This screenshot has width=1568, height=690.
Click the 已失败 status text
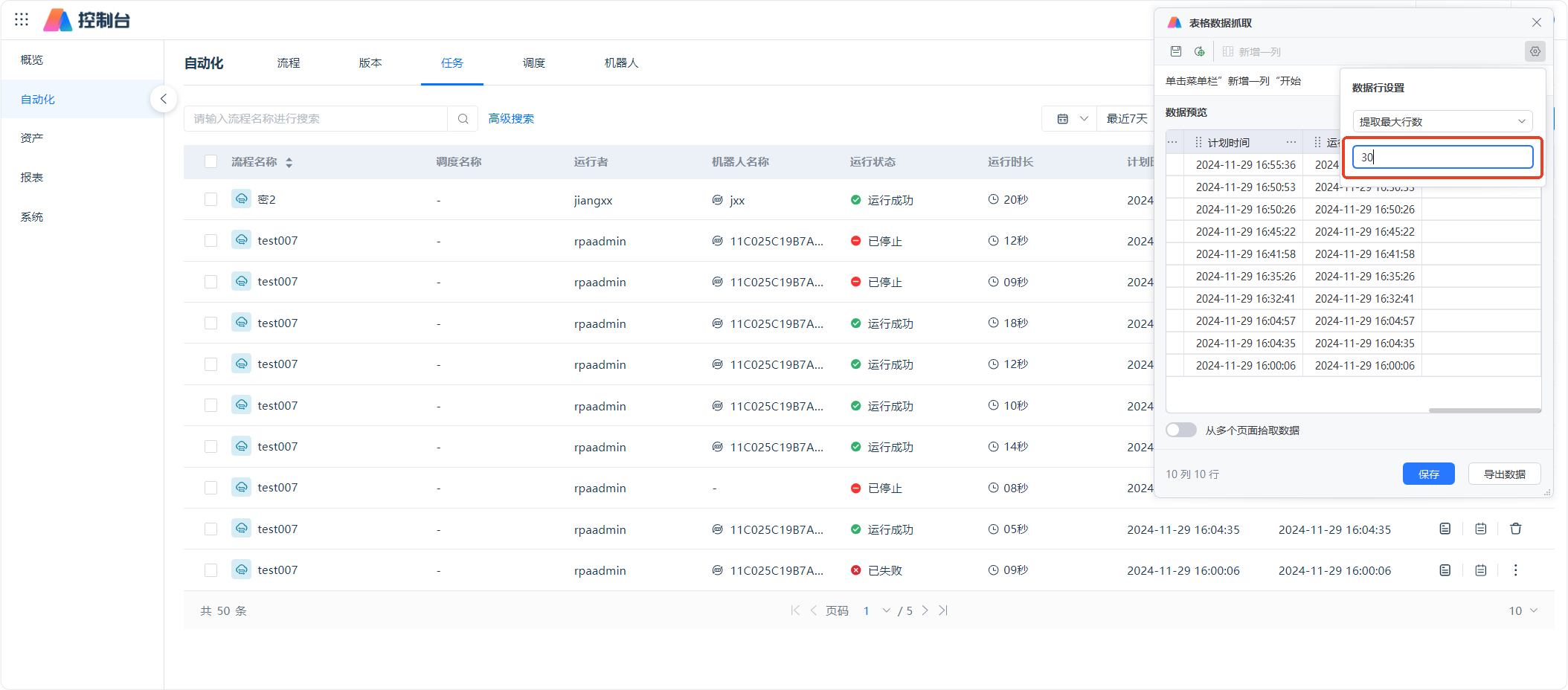[884, 570]
